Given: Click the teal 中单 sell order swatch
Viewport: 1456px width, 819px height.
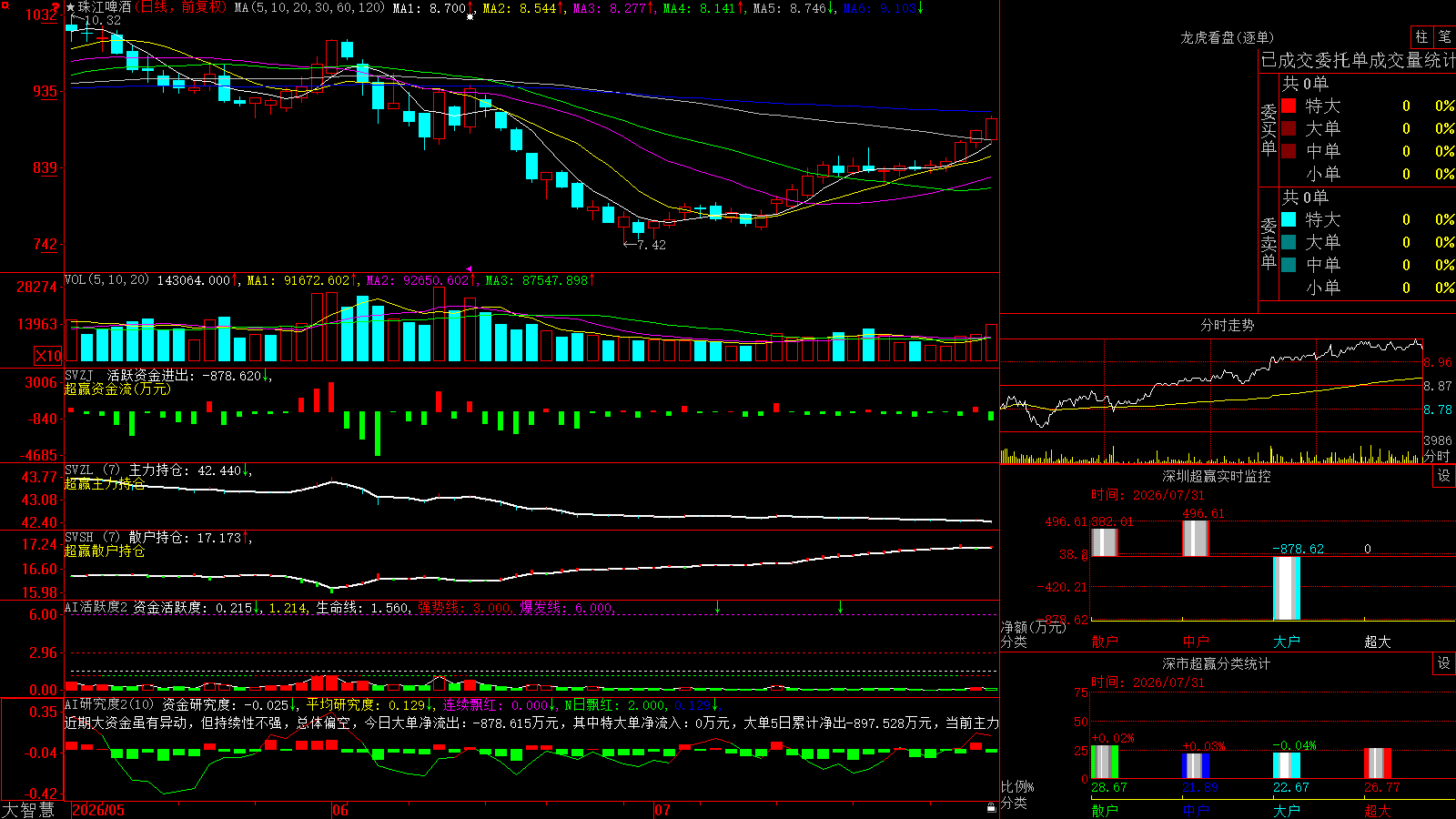Looking at the screenshot, I should tap(1289, 265).
